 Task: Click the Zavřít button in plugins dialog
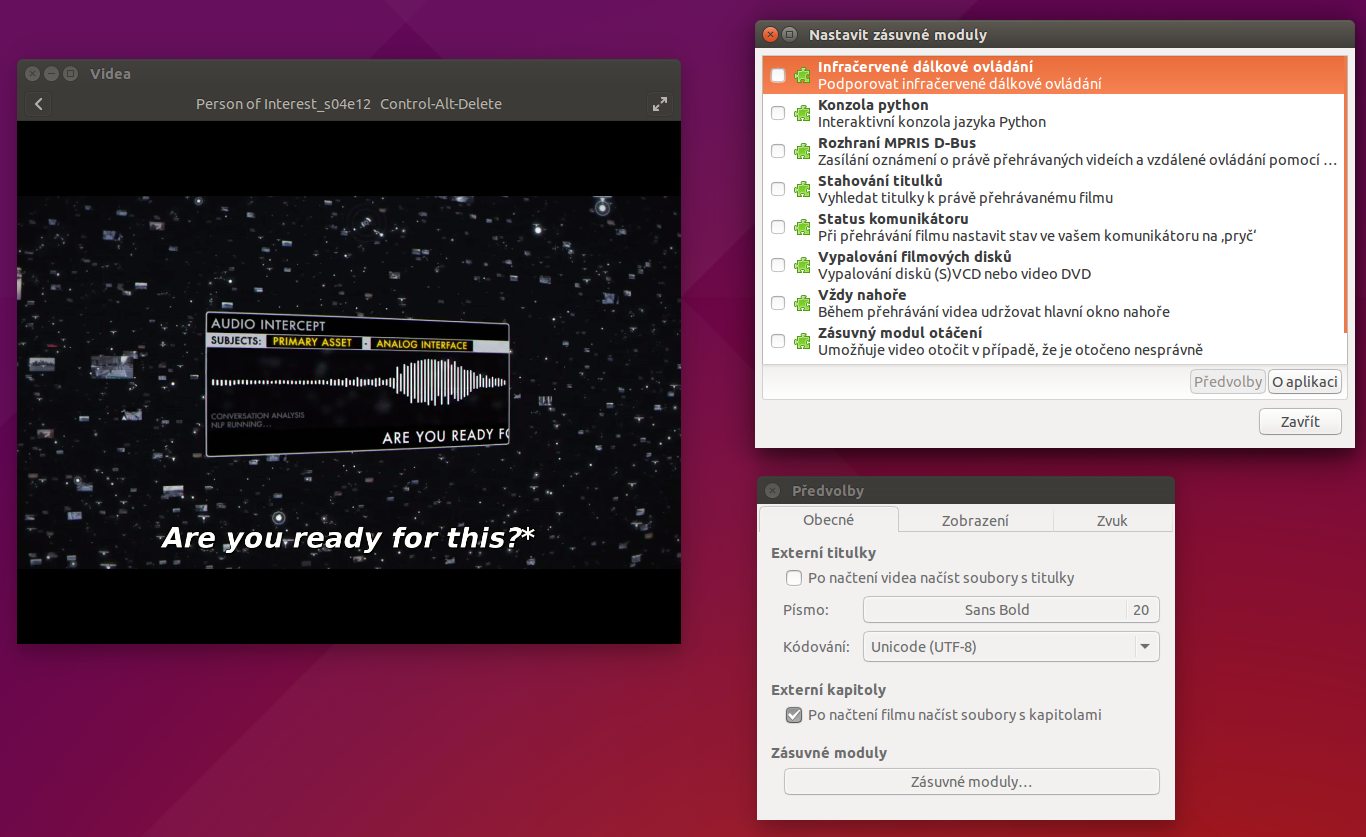pos(1300,422)
